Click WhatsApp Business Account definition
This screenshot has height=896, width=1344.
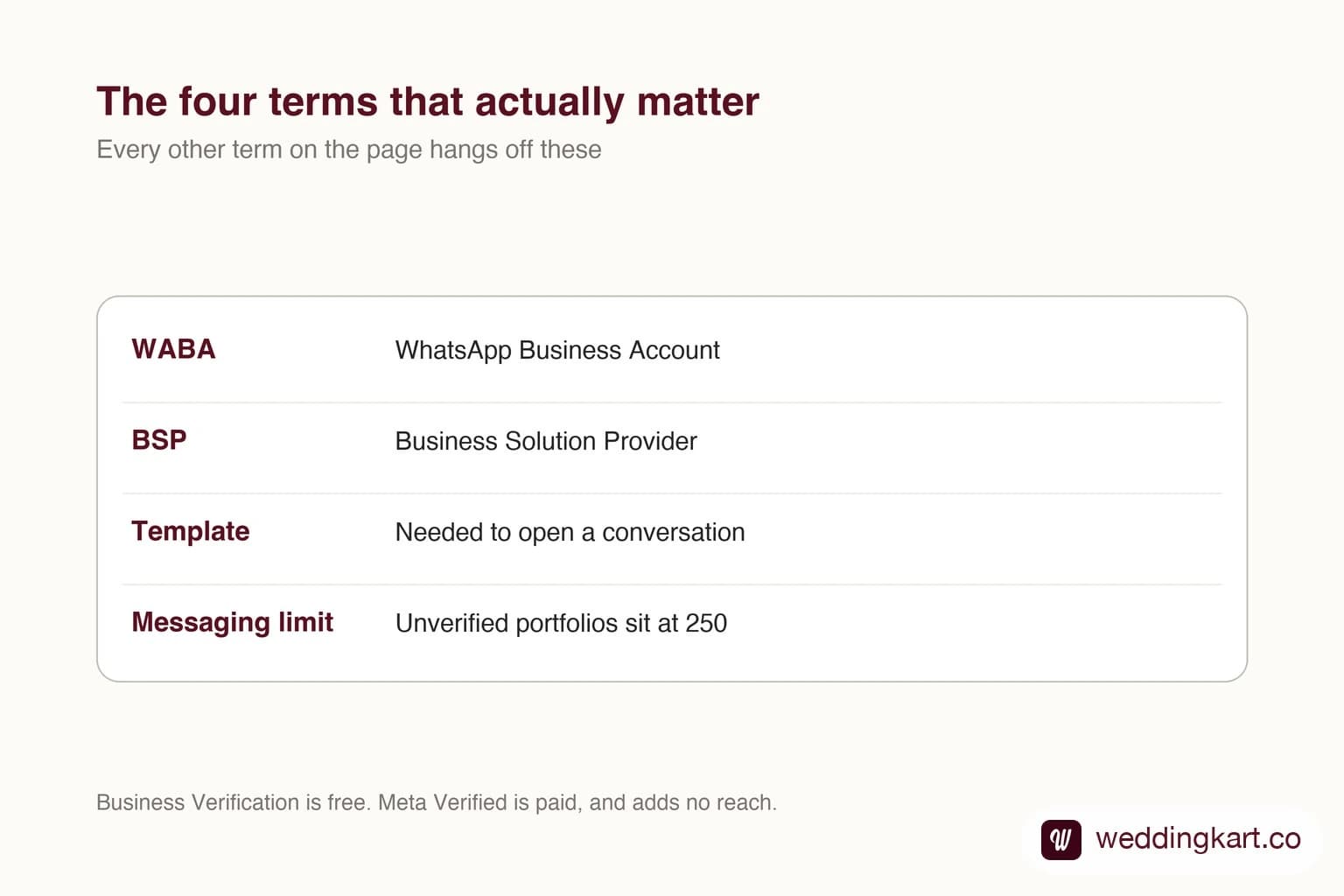pos(557,350)
